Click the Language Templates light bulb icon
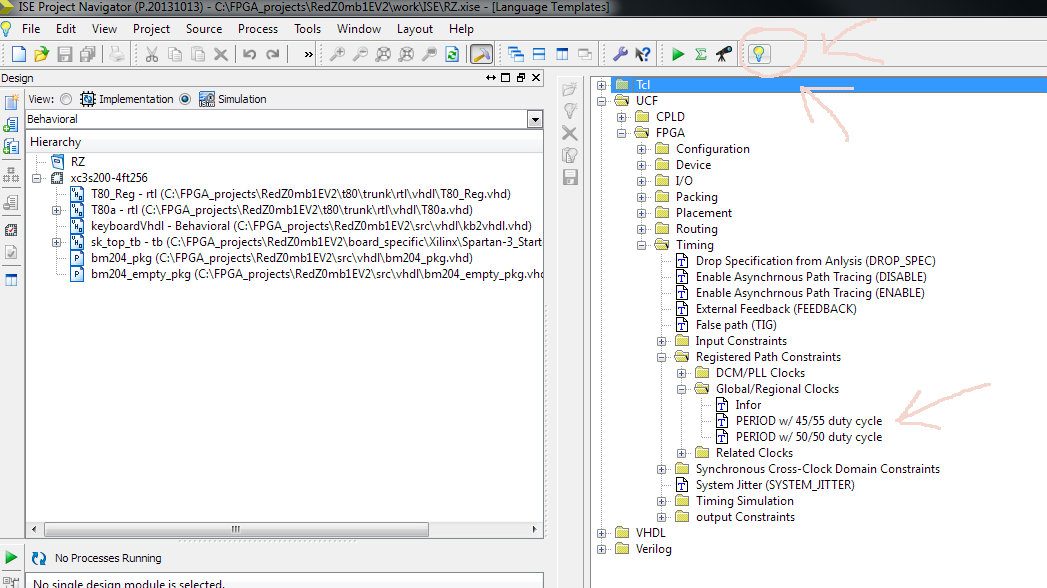Screen dimensions: 1047x588 tap(759, 54)
